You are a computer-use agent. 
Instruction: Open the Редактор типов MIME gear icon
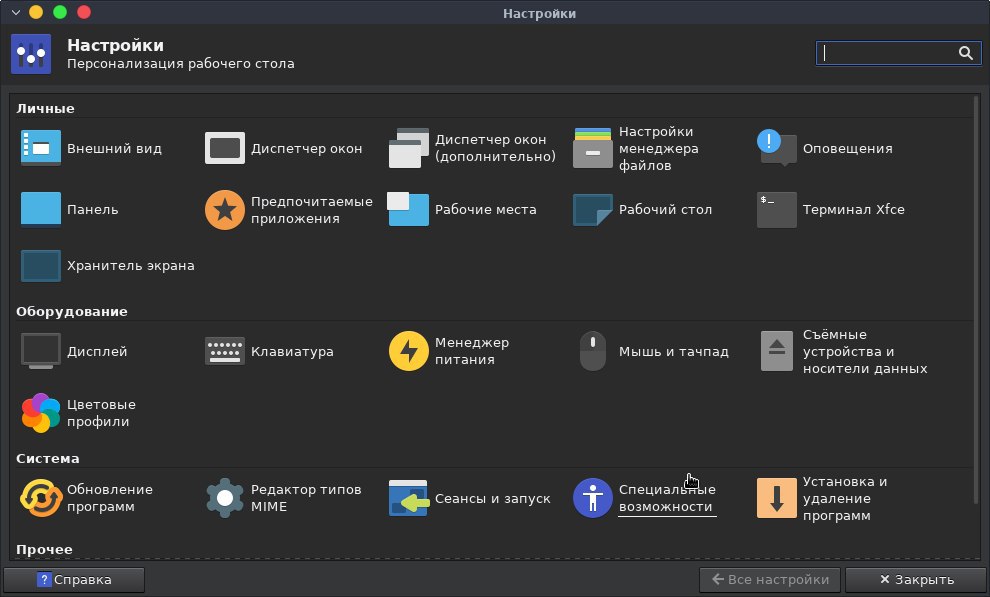(x=225, y=498)
